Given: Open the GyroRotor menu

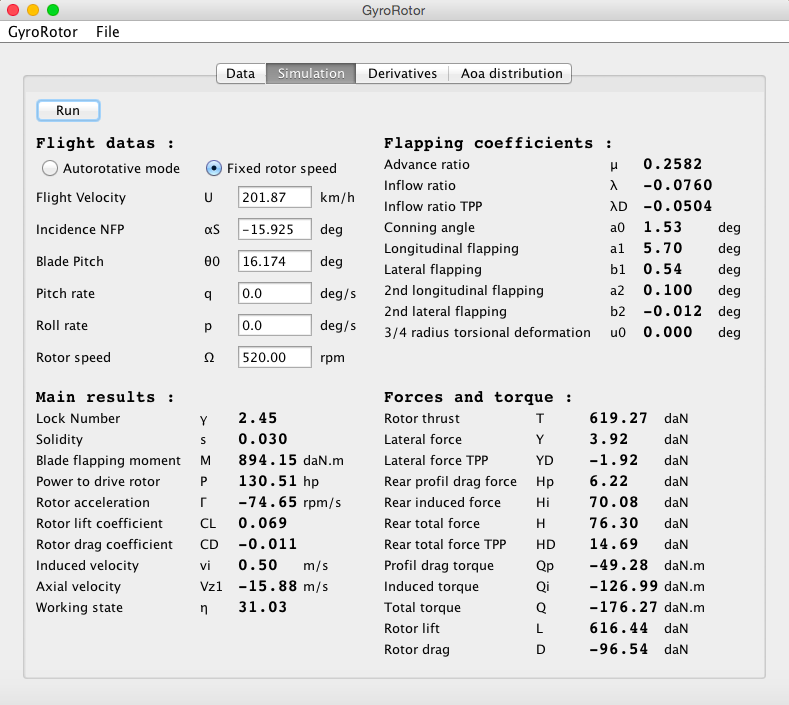Looking at the screenshot, I should (43, 32).
